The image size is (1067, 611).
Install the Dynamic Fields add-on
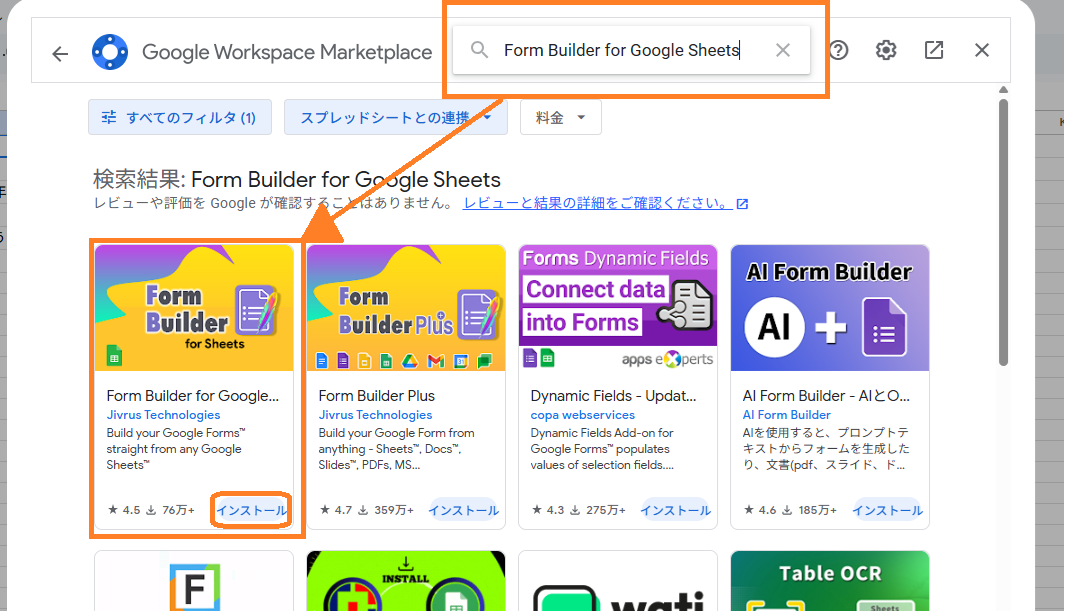676,510
